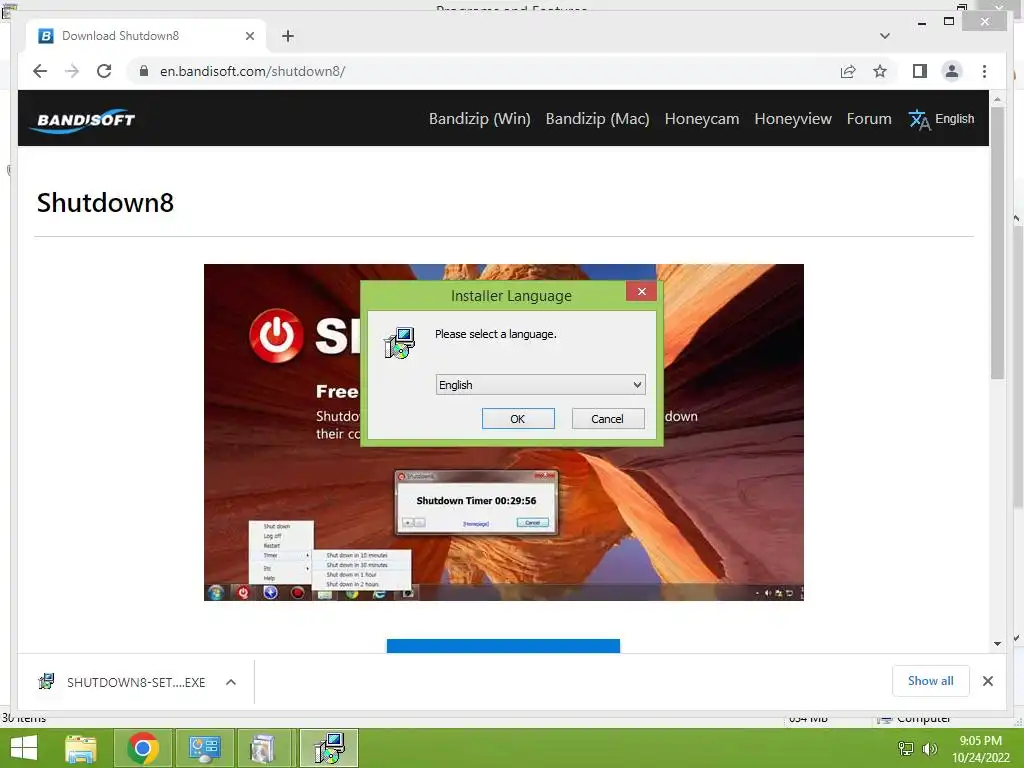This screenshot has width=1024, height=768.
Task: Click the installer setup icon in dialog
Action: (x=399, y=344)
